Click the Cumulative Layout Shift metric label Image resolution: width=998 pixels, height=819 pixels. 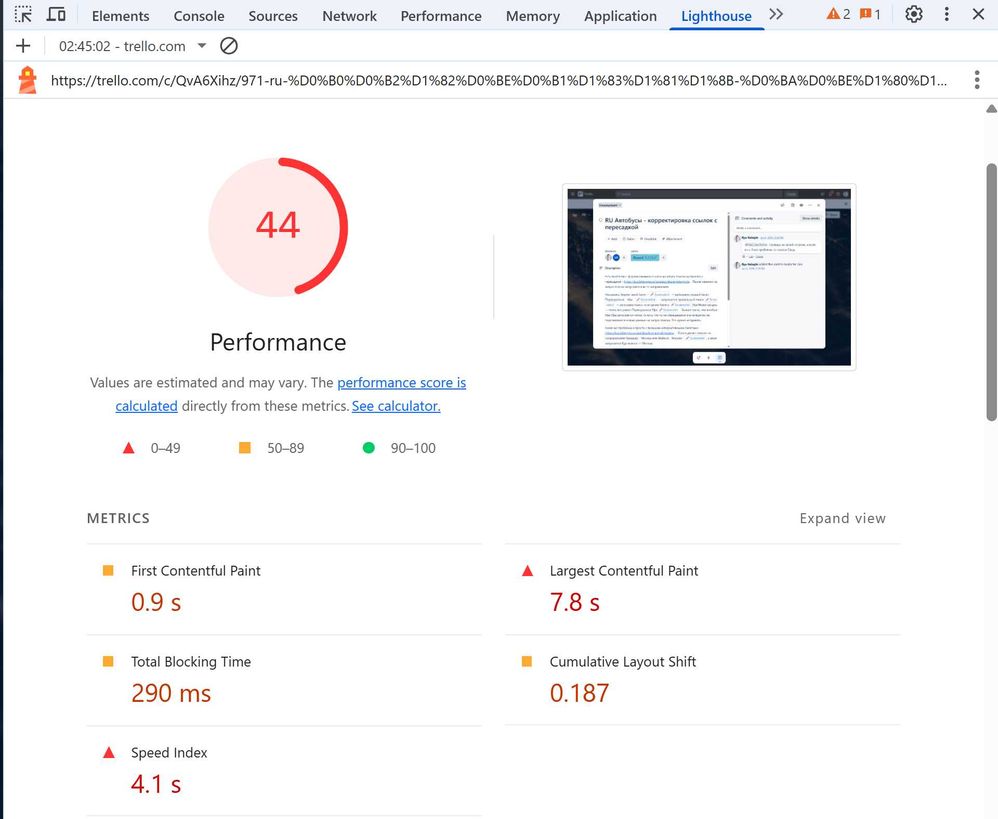622,662
